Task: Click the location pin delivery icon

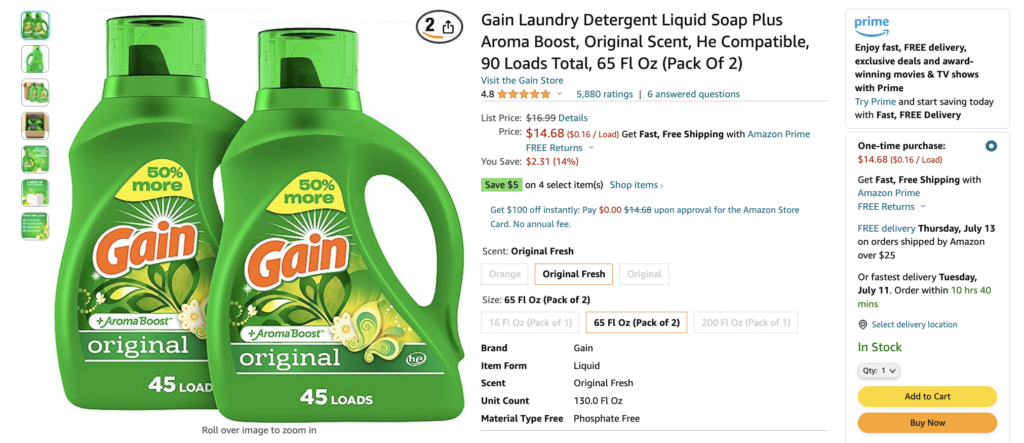Action: (x=863, y=325)
